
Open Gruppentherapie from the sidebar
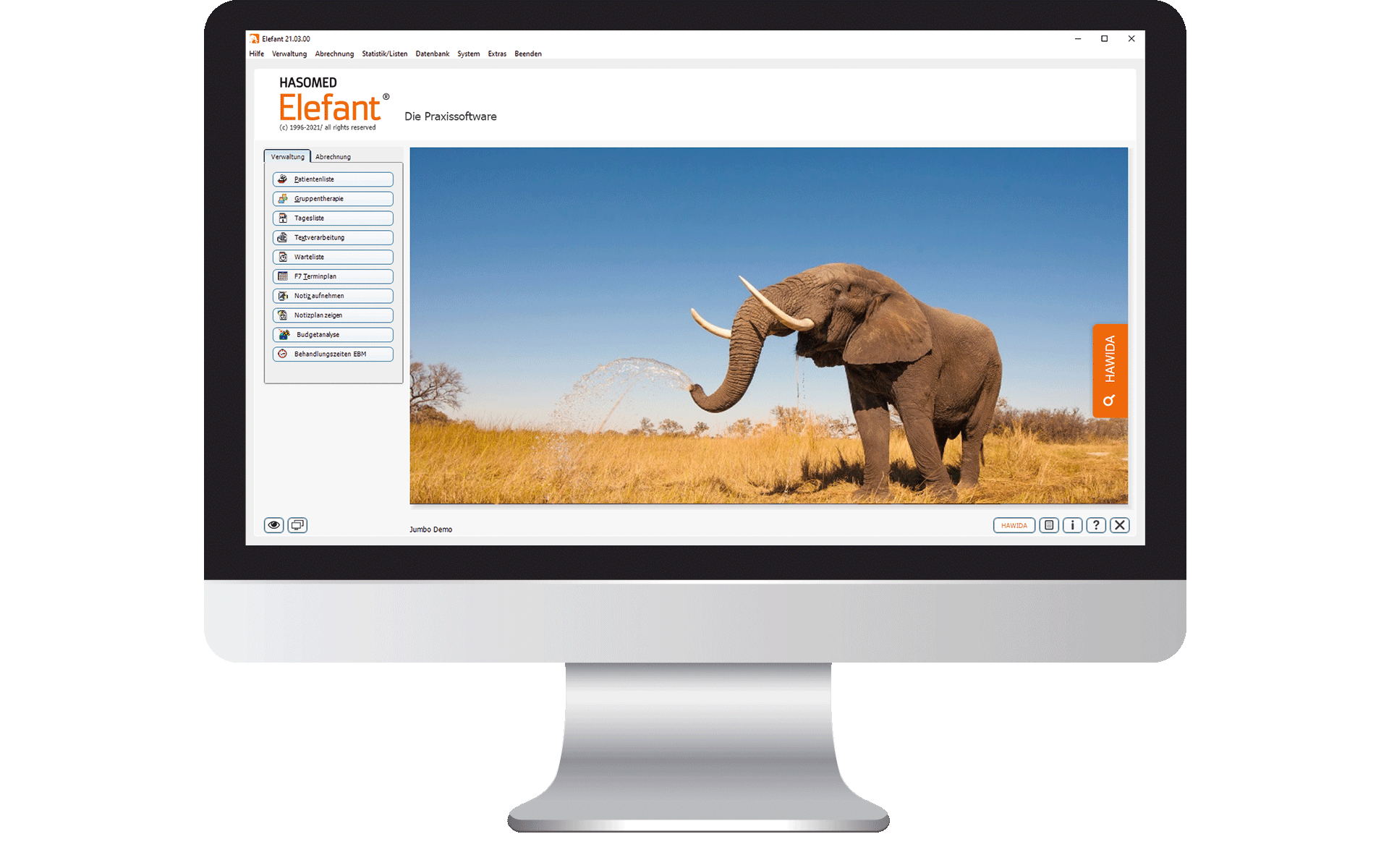pyautogui.click(x=333, y=199)
